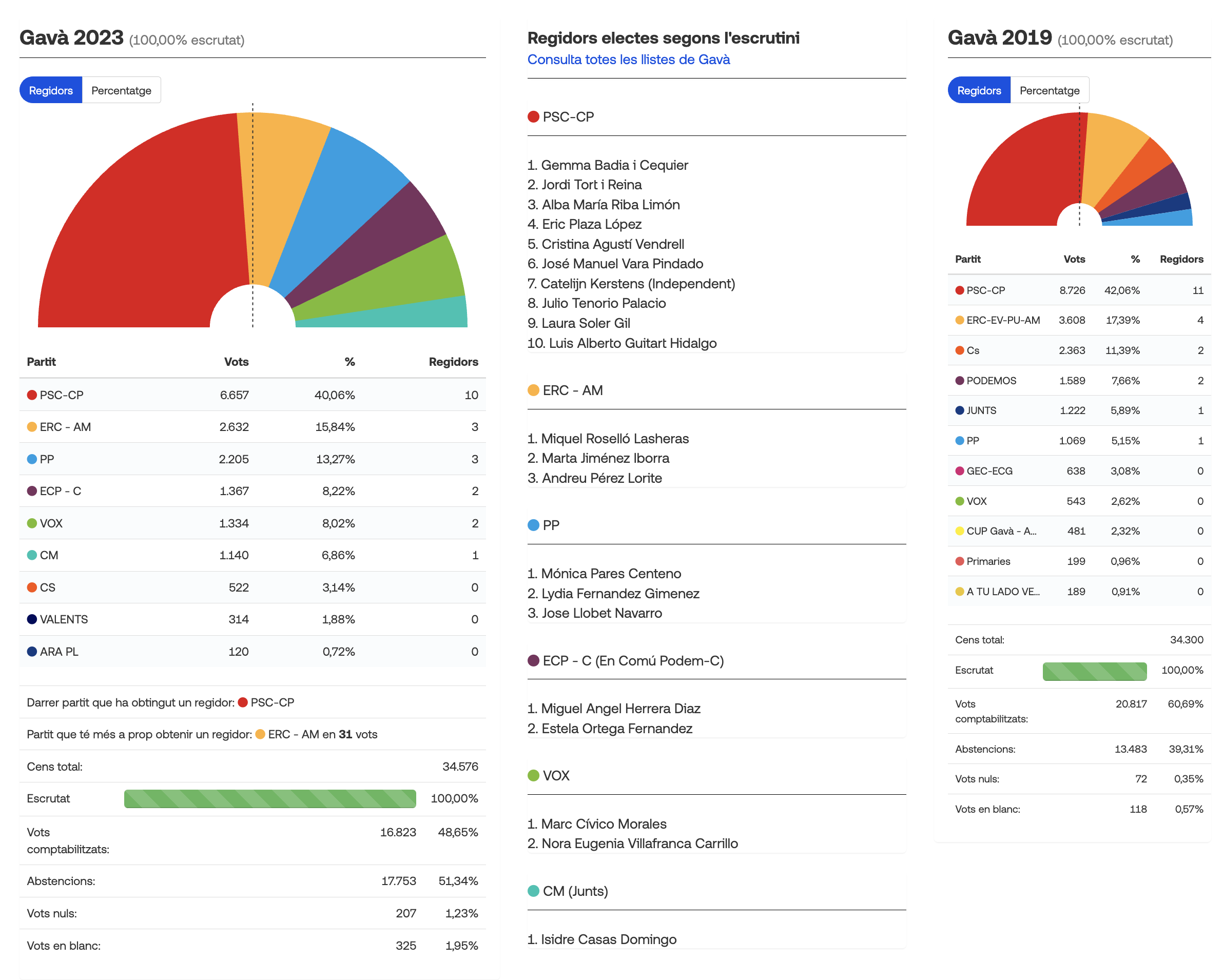Click the 'Regidors' column header in 2023 table
The image size is (1223, 980).
[x=453, y=362]
